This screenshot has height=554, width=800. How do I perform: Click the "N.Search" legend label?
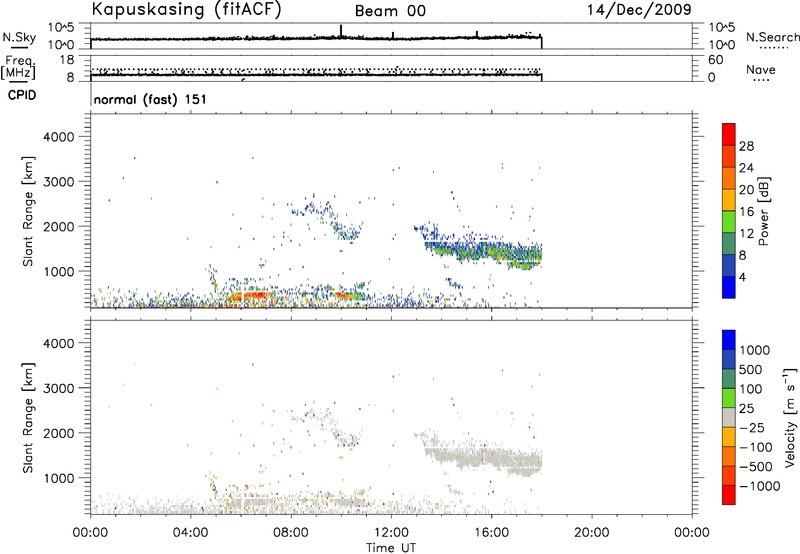(773, 37)
